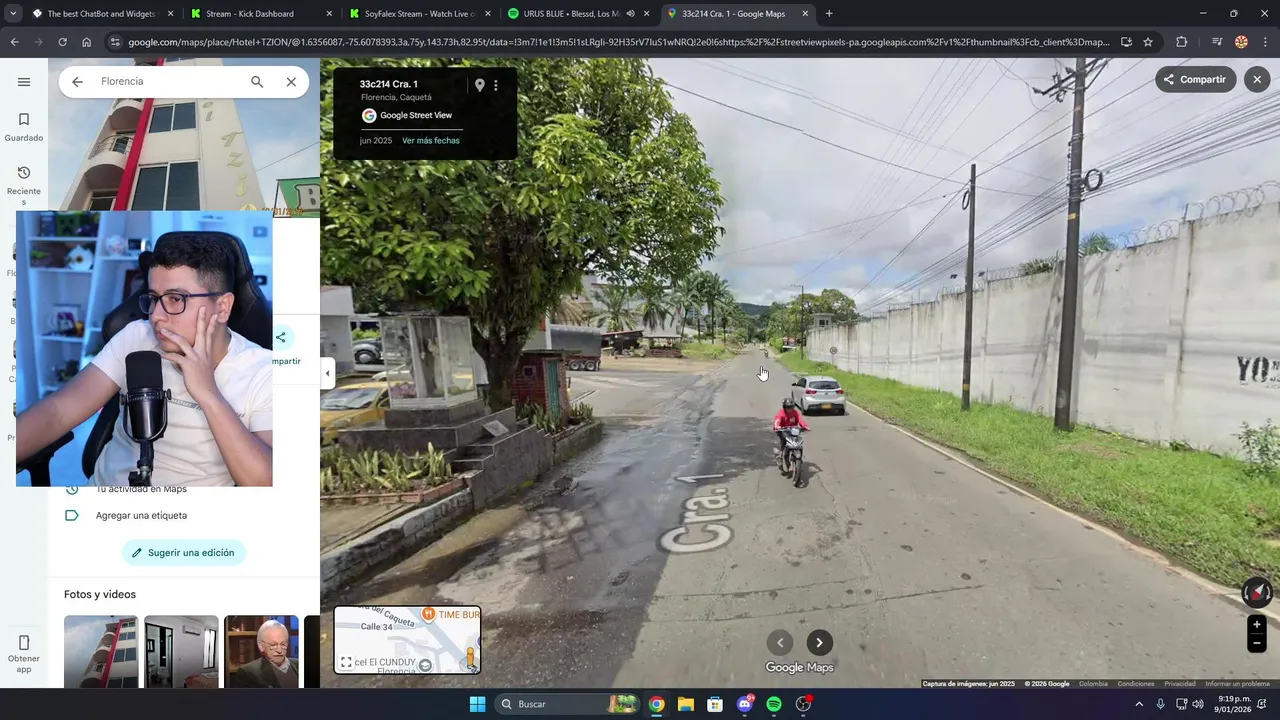Open Spotify from the taskbar
This screenshot has height=720, width=1280.
[774, 704]
